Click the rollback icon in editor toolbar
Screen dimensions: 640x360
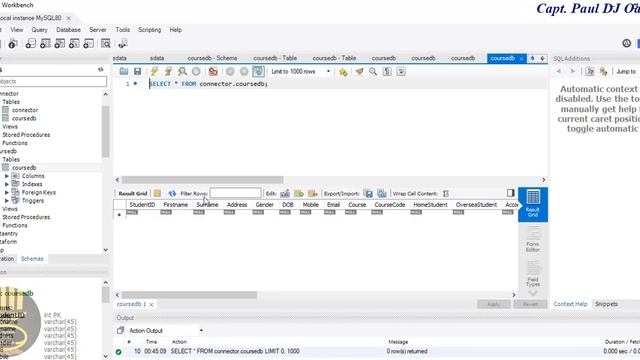[244, 71]
